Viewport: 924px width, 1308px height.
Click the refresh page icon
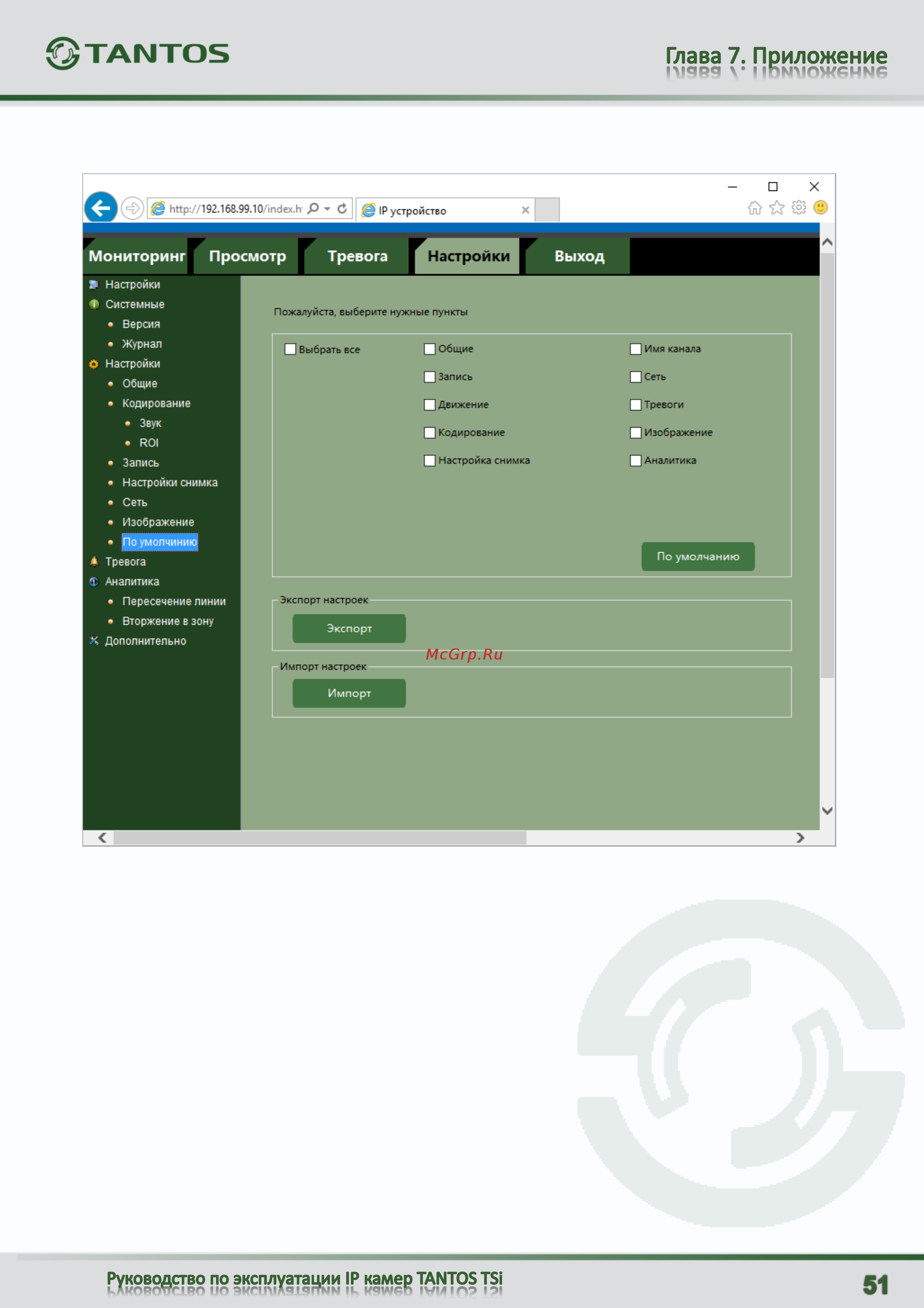pos(342,208)
